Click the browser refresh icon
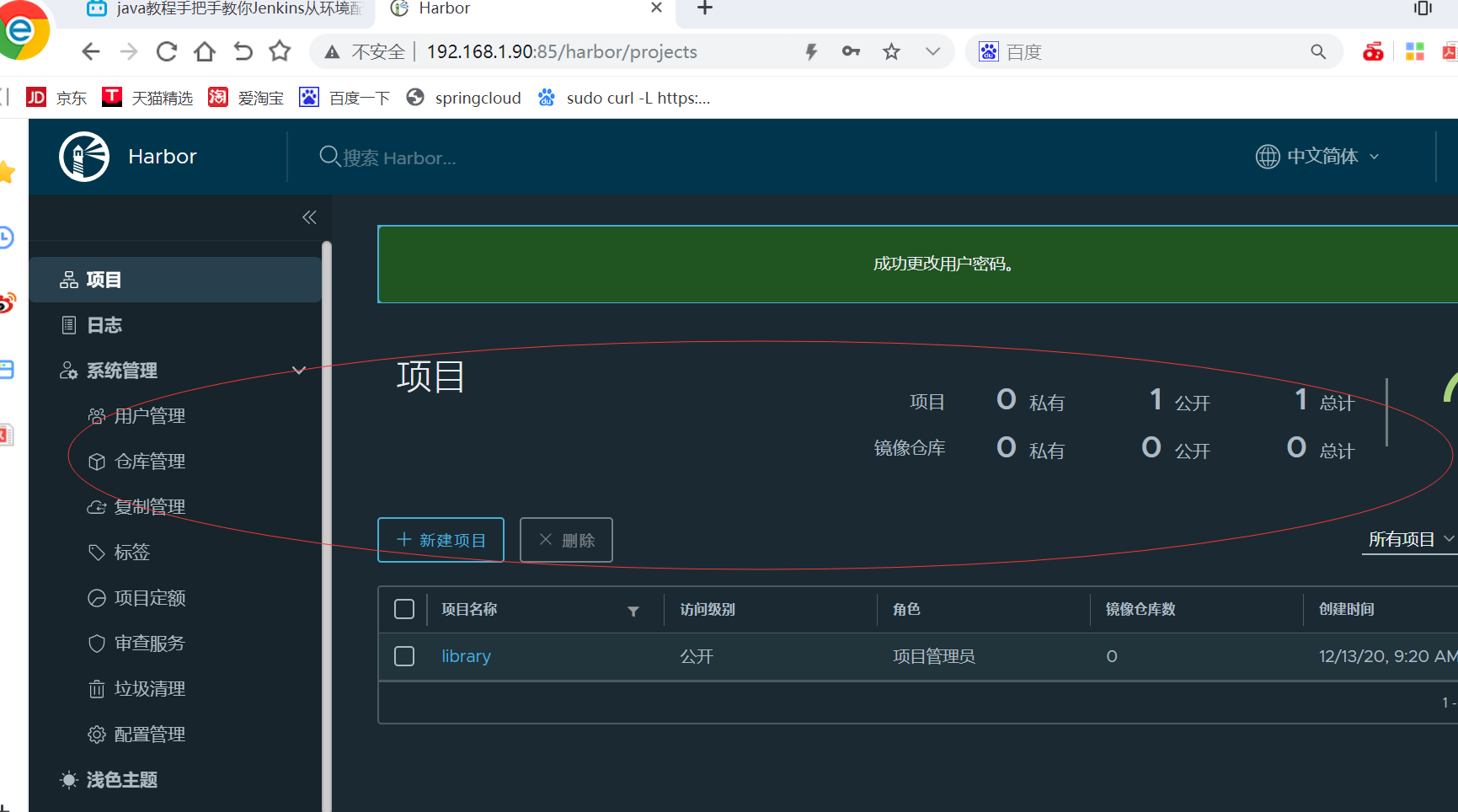 [x=167, y=52]
